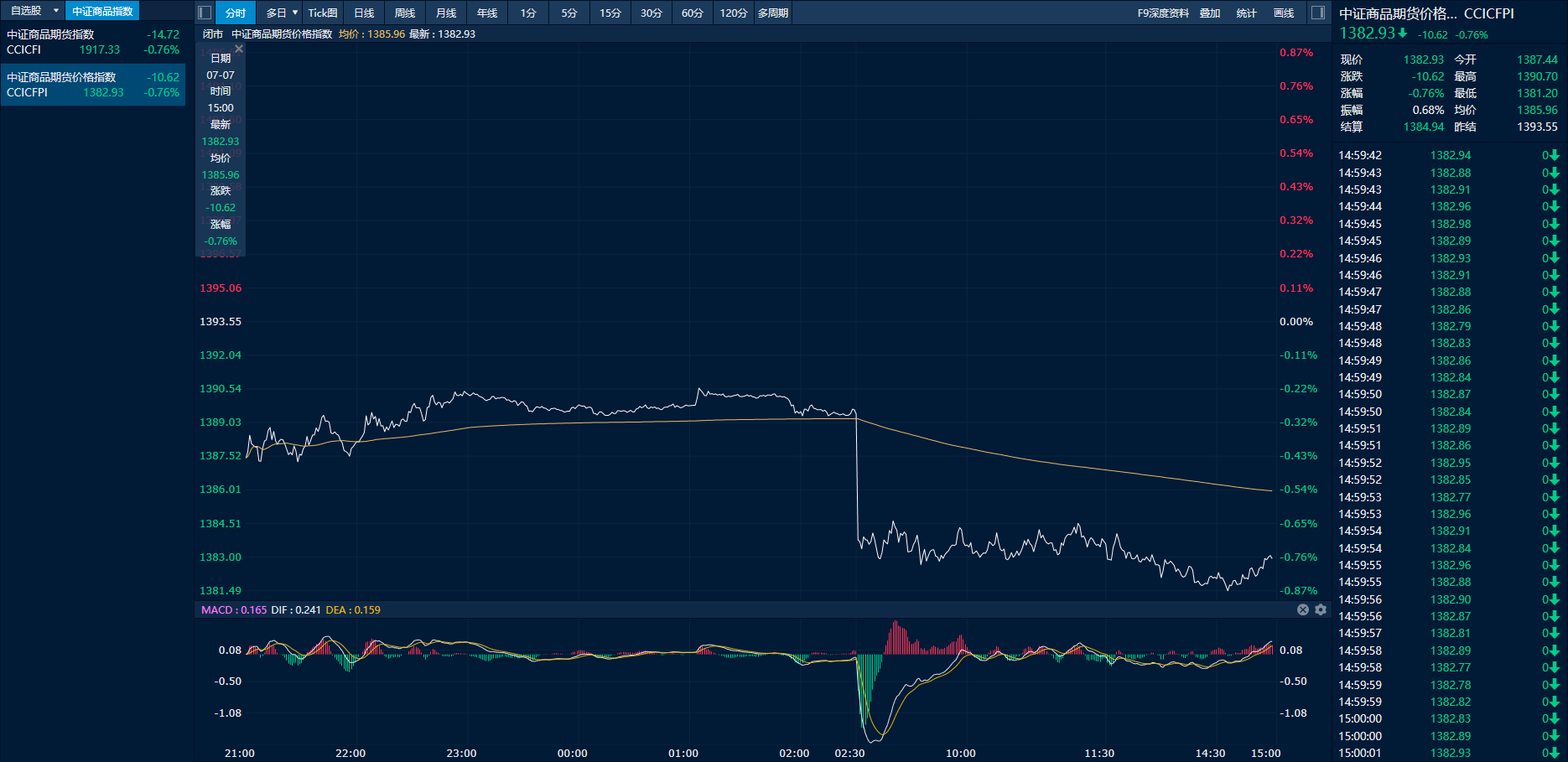Select the CCICFI index row
Screen dimensions: 1568x762
[x=92, y=42]
